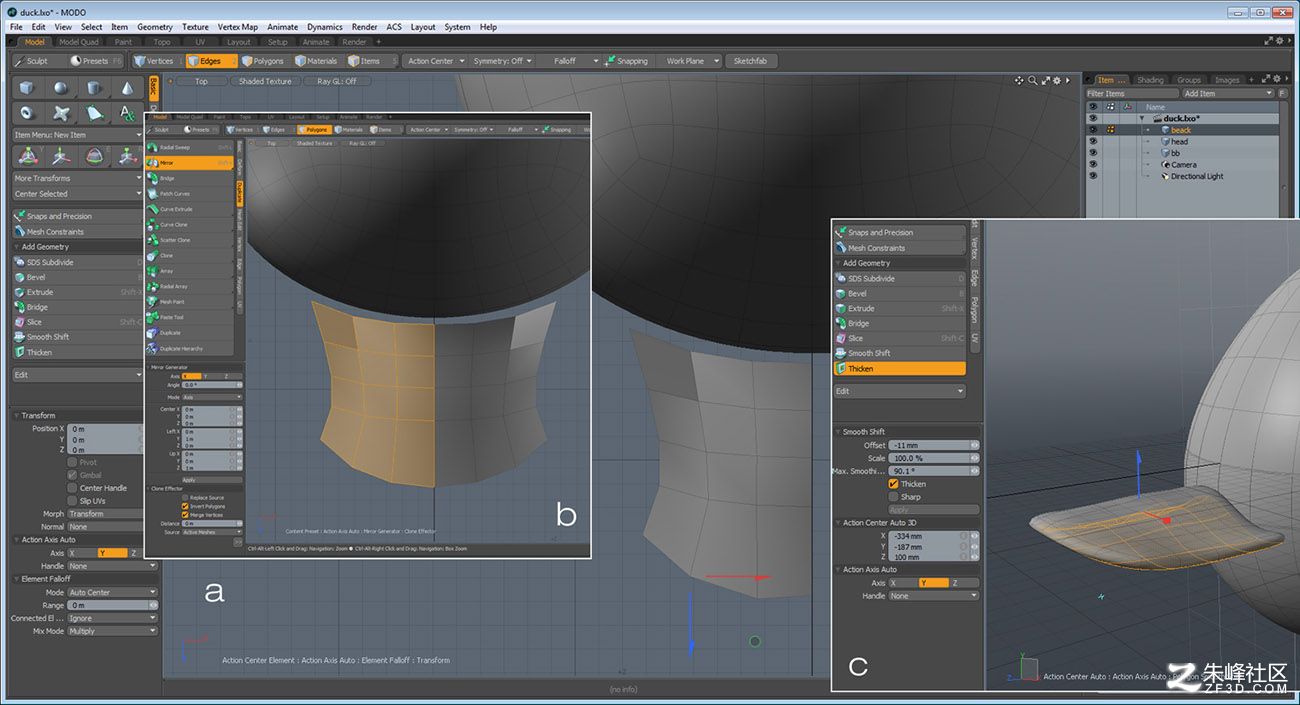Image resolution: width=1300 pixels, height=705 pixels.
Task: Toggle visibility eye for head mesh
Action: pos(1092,141)
